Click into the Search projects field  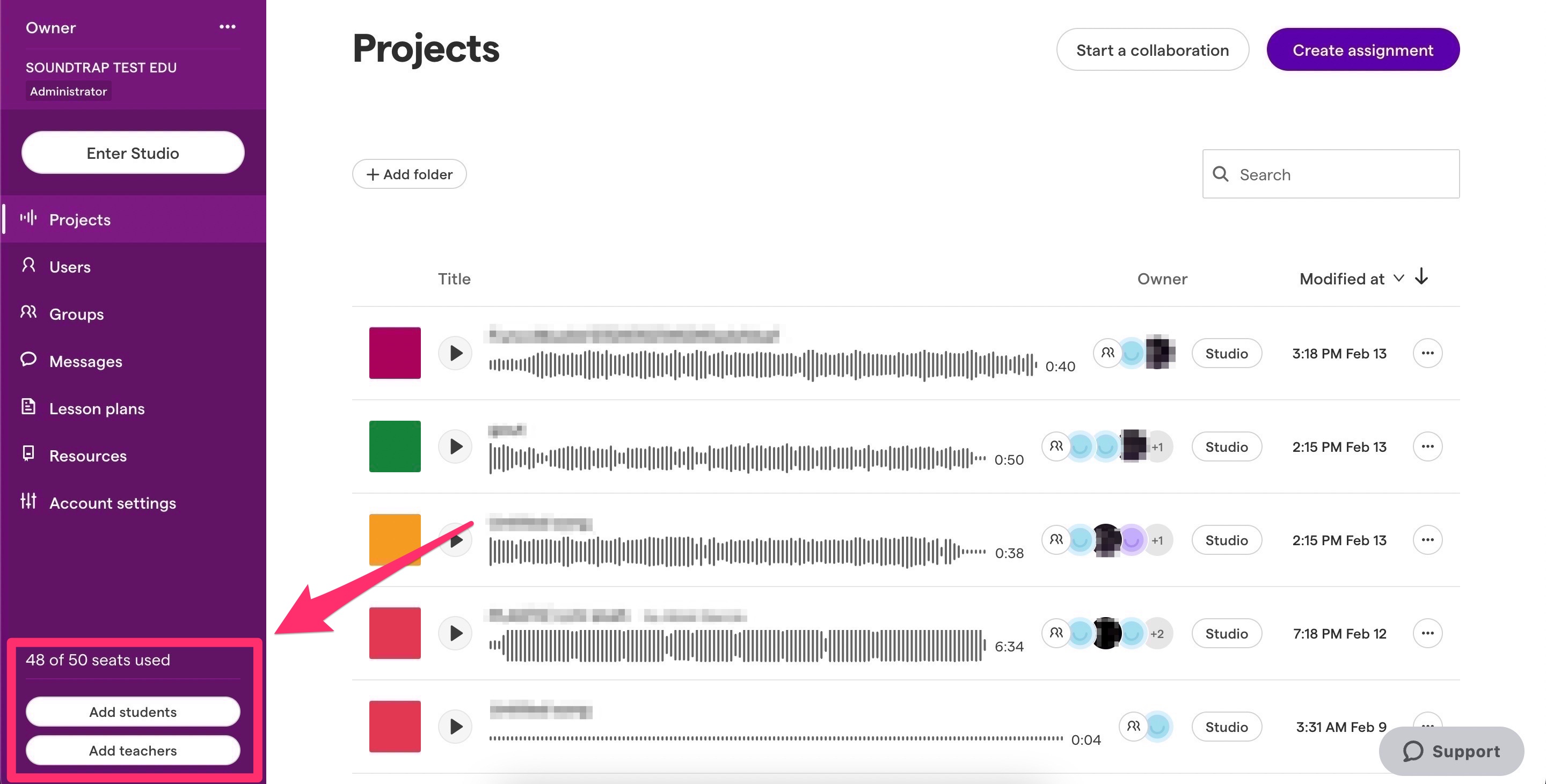pos(1331,174)
